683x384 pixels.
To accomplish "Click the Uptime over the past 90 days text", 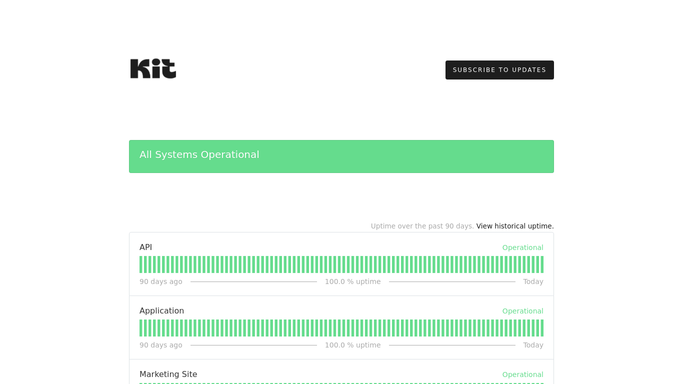I will (x=422, y=226).
